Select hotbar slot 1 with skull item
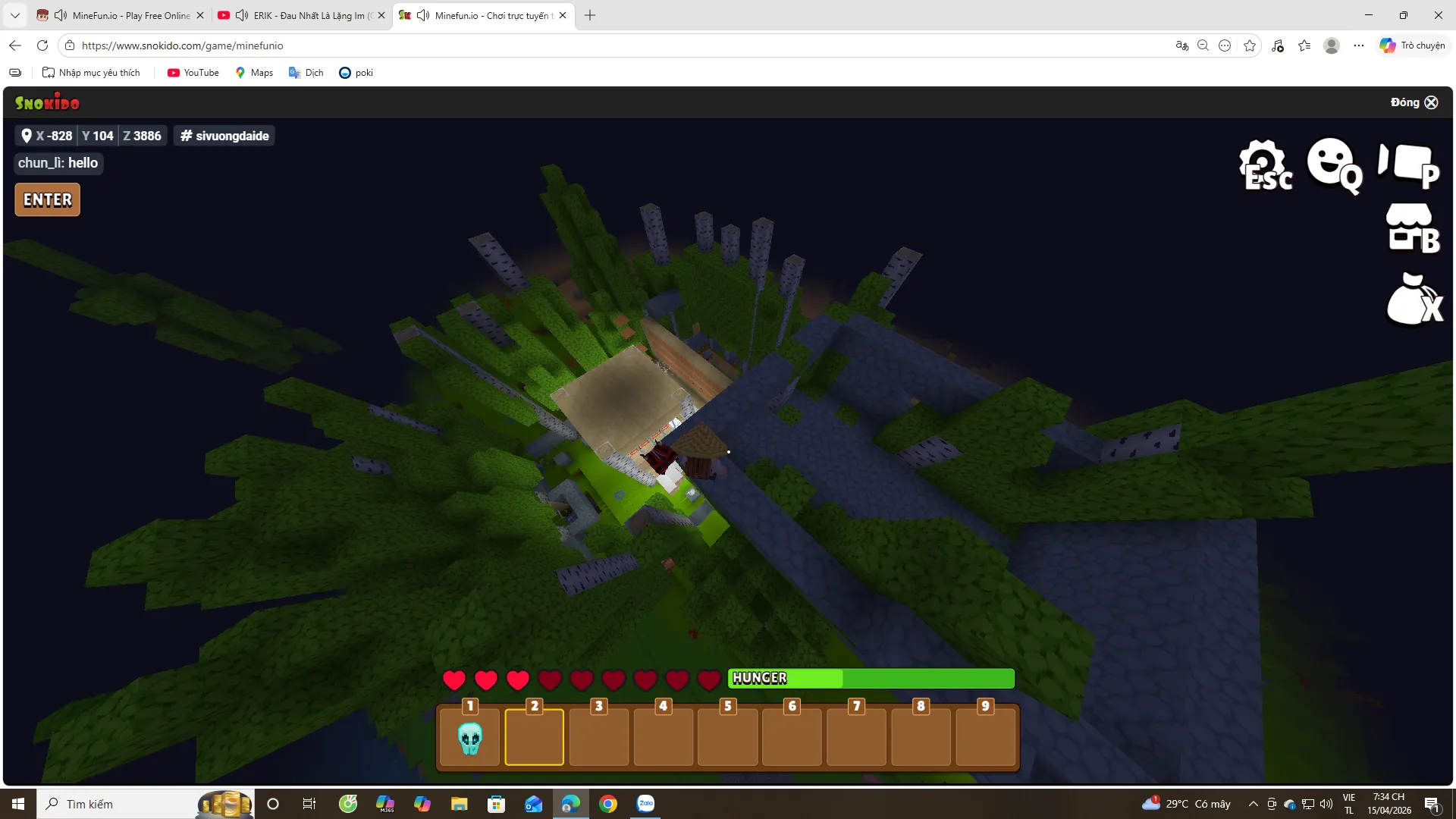This screenshot has height=819, width=1456. tap(470, 737)
